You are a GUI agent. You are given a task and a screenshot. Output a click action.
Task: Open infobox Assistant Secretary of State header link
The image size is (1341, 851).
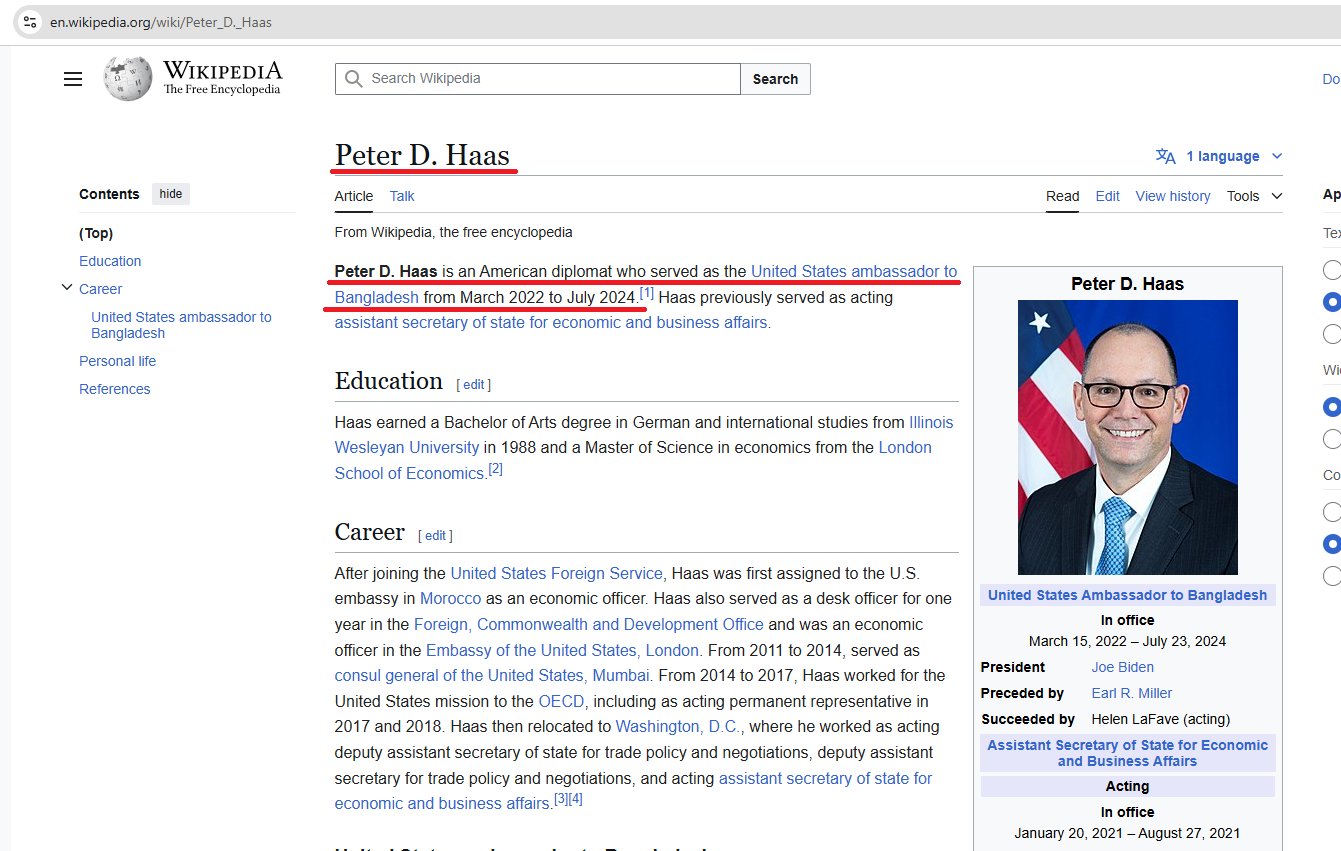(x=1127, y=753)
